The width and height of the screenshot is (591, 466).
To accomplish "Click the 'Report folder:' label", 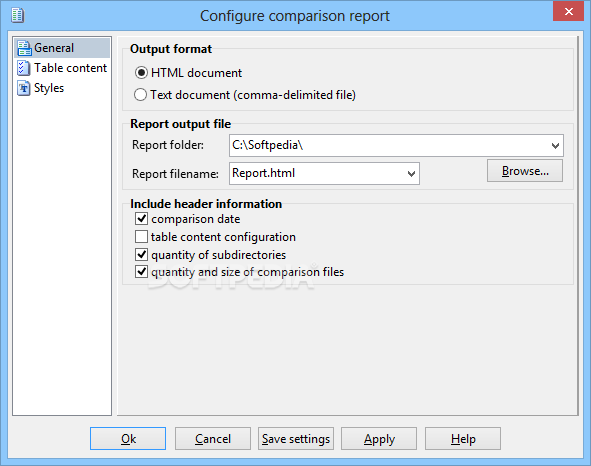I will [168, 145].
